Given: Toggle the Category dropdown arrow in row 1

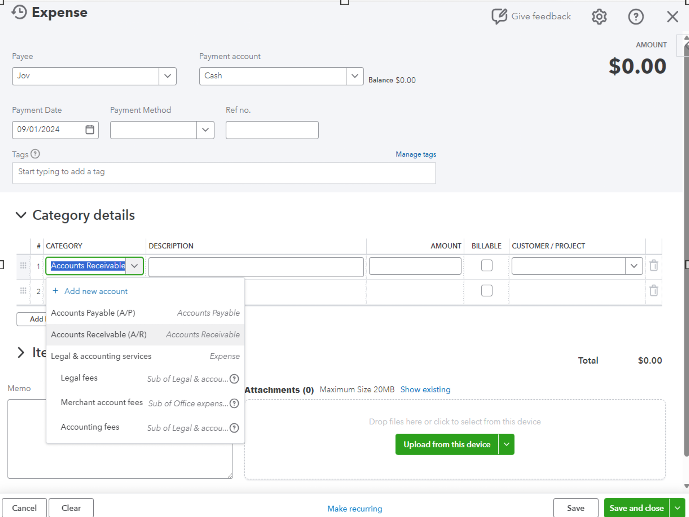Looking at the screenshot, I should click(x=134, y=266).
